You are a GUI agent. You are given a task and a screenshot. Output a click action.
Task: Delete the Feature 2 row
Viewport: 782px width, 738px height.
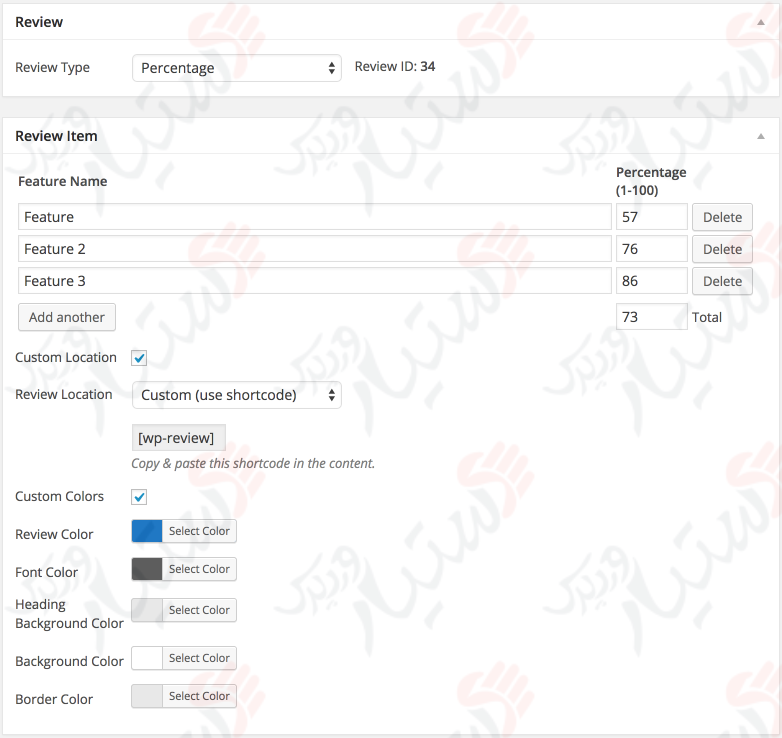tap(722, 249)
